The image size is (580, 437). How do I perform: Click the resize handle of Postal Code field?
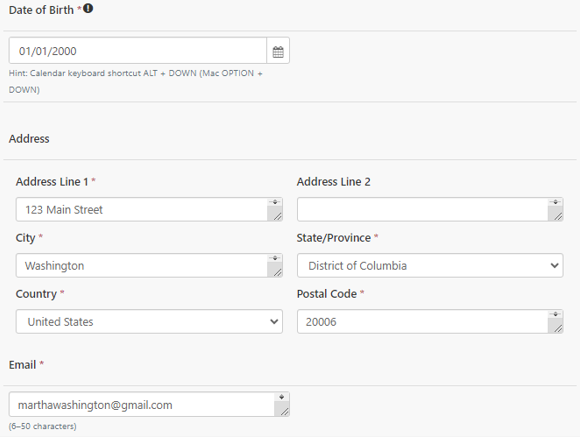tap(558, 329)
